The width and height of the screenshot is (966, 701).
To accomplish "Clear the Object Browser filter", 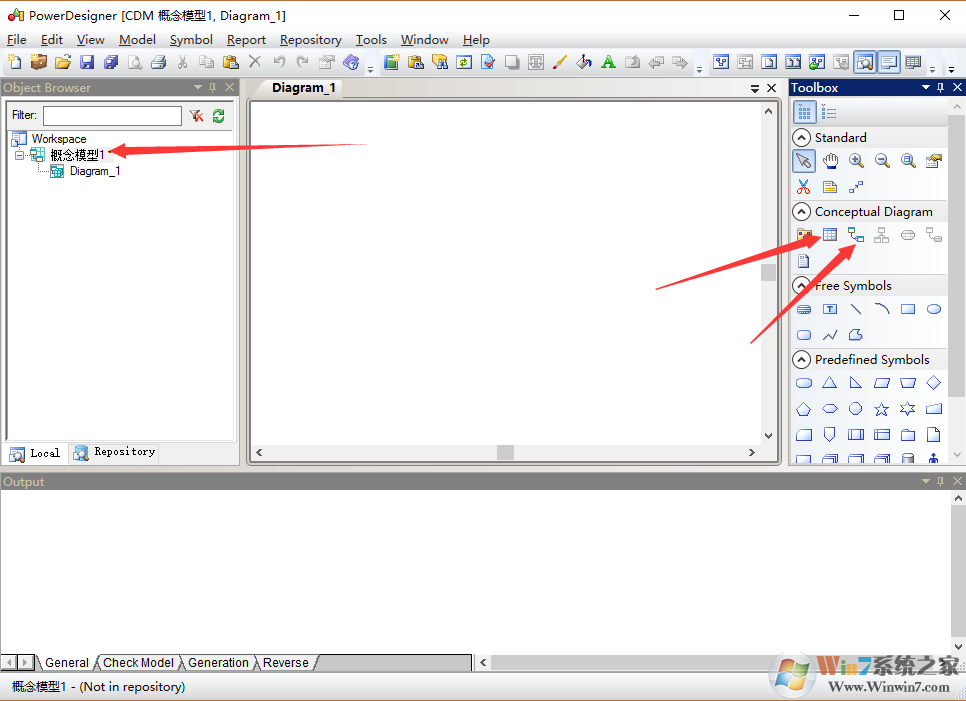I will pos(197,116).
